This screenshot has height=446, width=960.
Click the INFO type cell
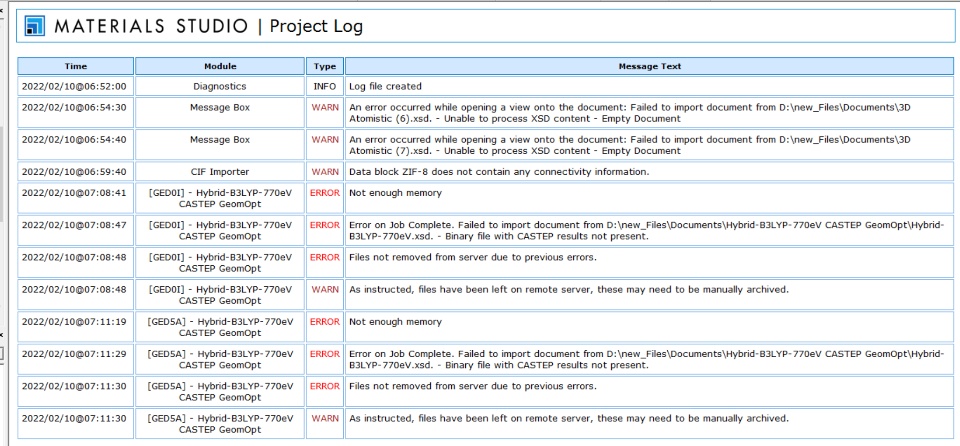pos(324,86)
